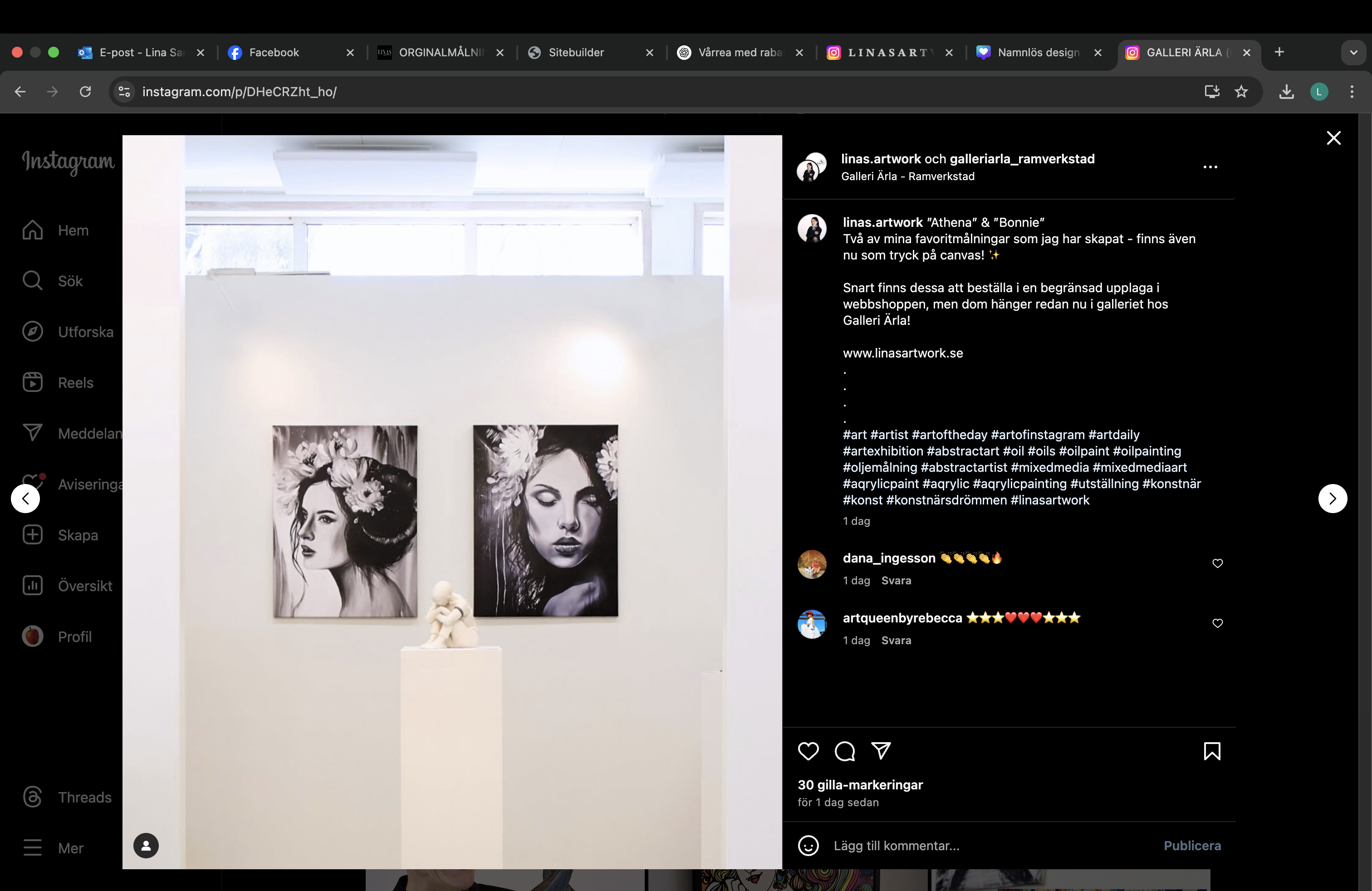The height and width of the screenshot is (891, 1372).
Task: Open Profil from the sidebar
Action: (x=57, y=636)
